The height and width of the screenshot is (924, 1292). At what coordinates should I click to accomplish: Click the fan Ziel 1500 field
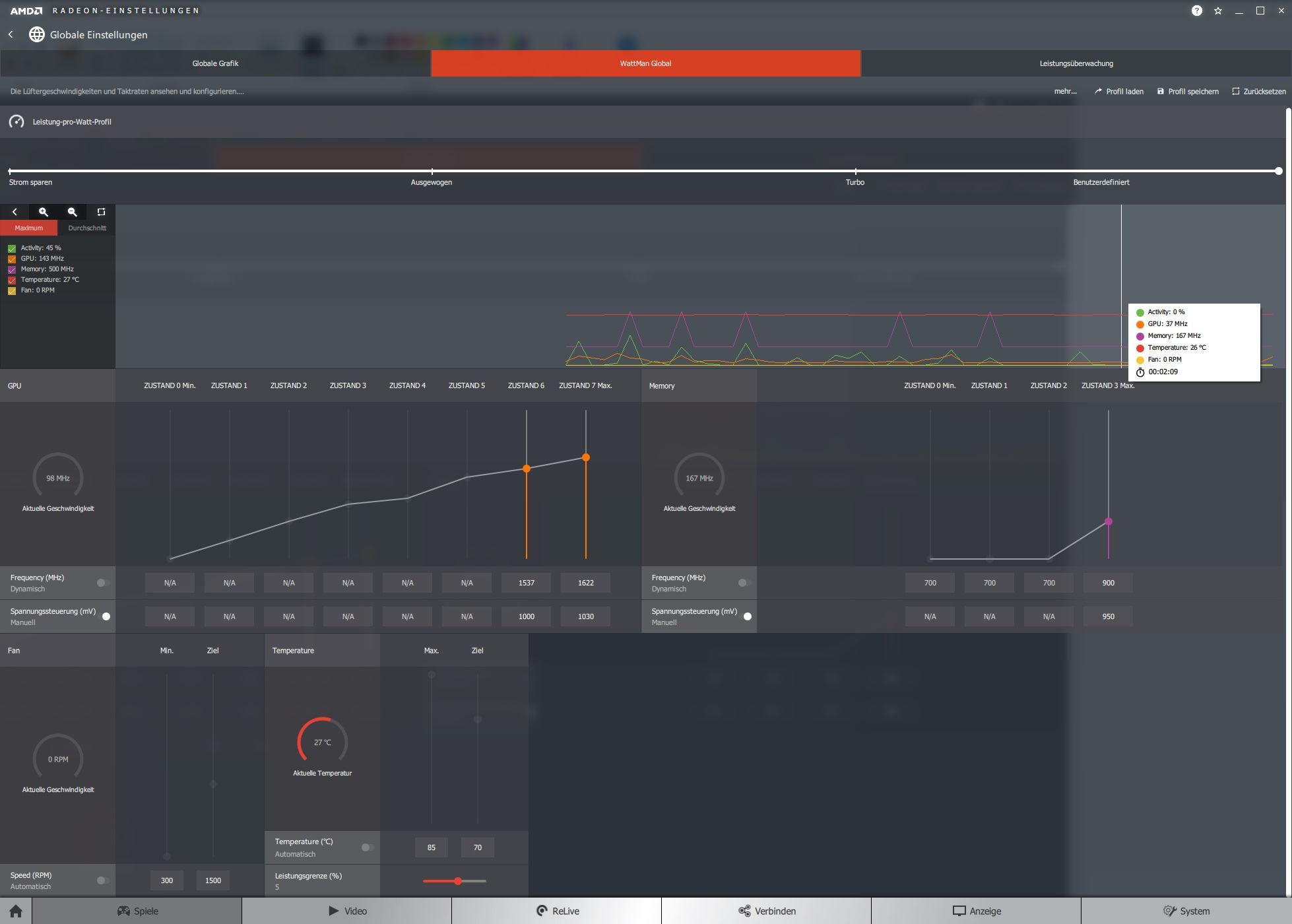213,880
